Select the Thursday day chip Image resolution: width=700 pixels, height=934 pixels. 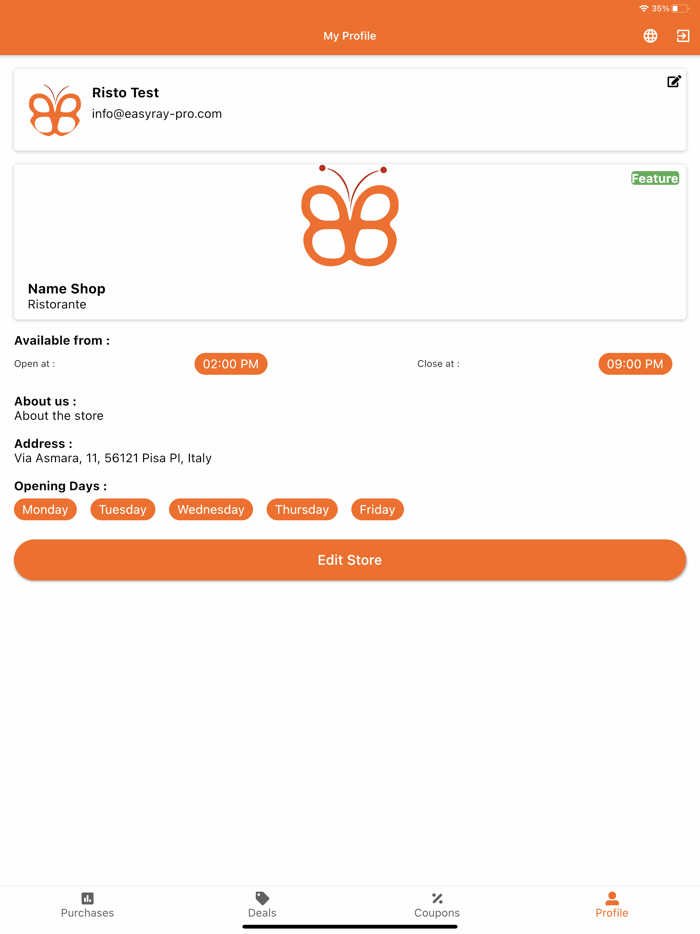coord(302,509)
